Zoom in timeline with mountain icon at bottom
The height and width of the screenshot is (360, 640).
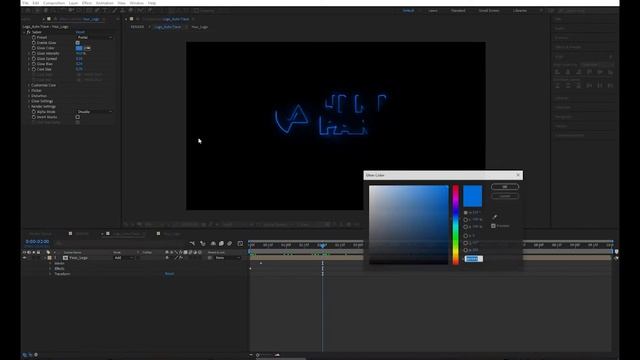pos(278,355)
